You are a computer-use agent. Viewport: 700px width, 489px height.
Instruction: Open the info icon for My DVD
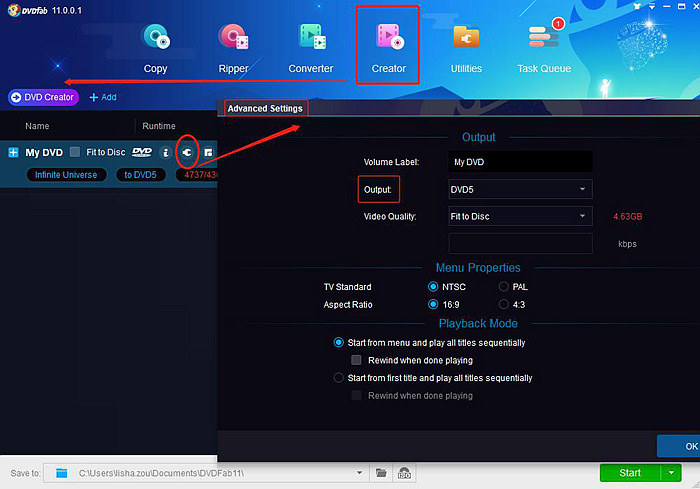(166, 153)
